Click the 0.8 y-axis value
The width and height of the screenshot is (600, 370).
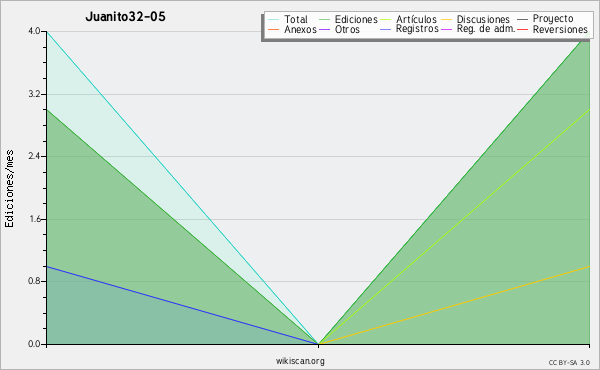pos(34,281)
